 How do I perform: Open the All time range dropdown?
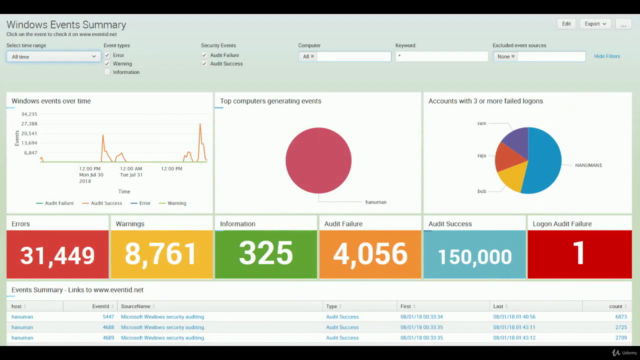tap(53, 57)
